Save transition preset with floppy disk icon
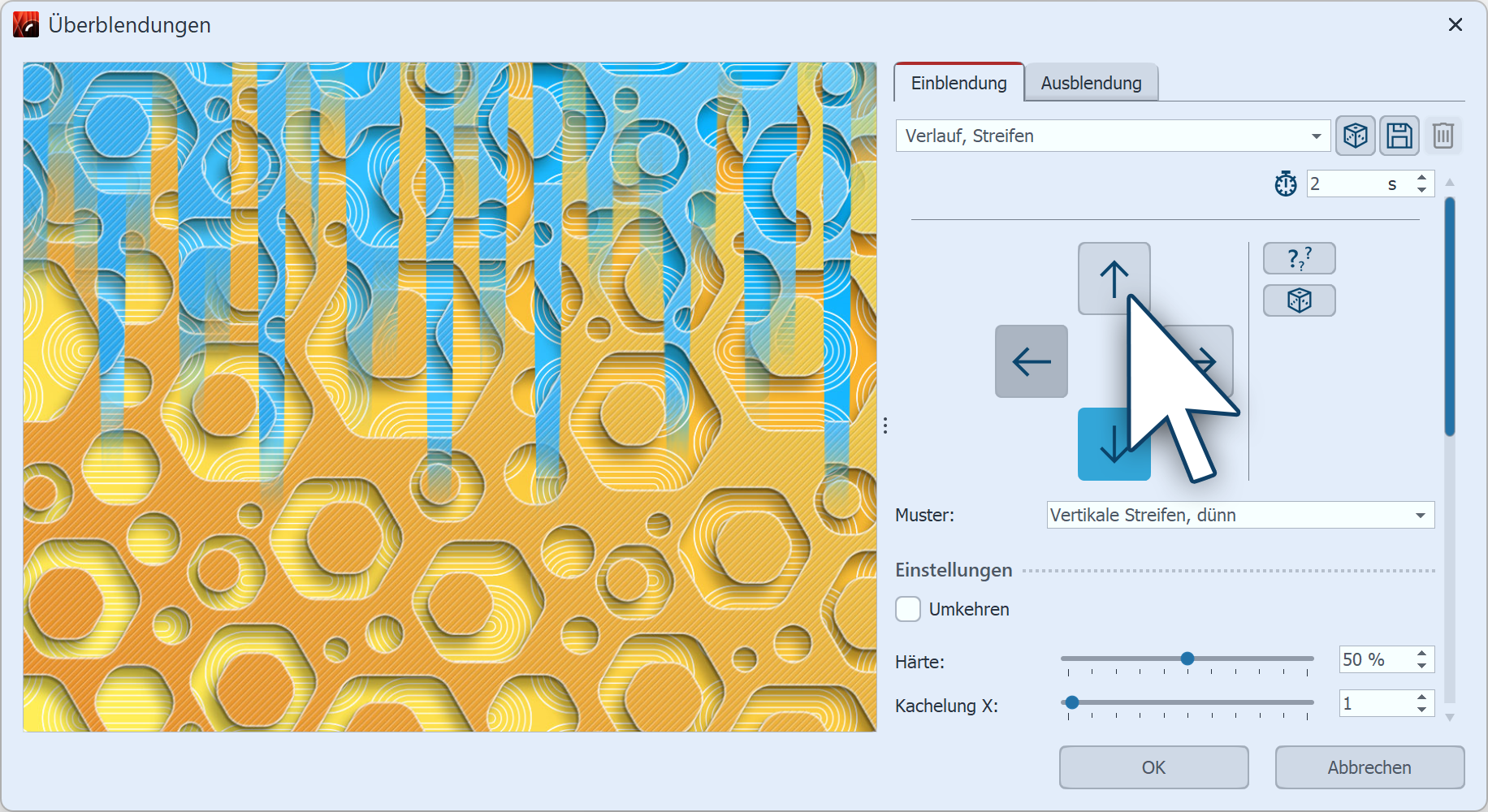This screenshot has width=1488, height=812. pos(1399,136)
